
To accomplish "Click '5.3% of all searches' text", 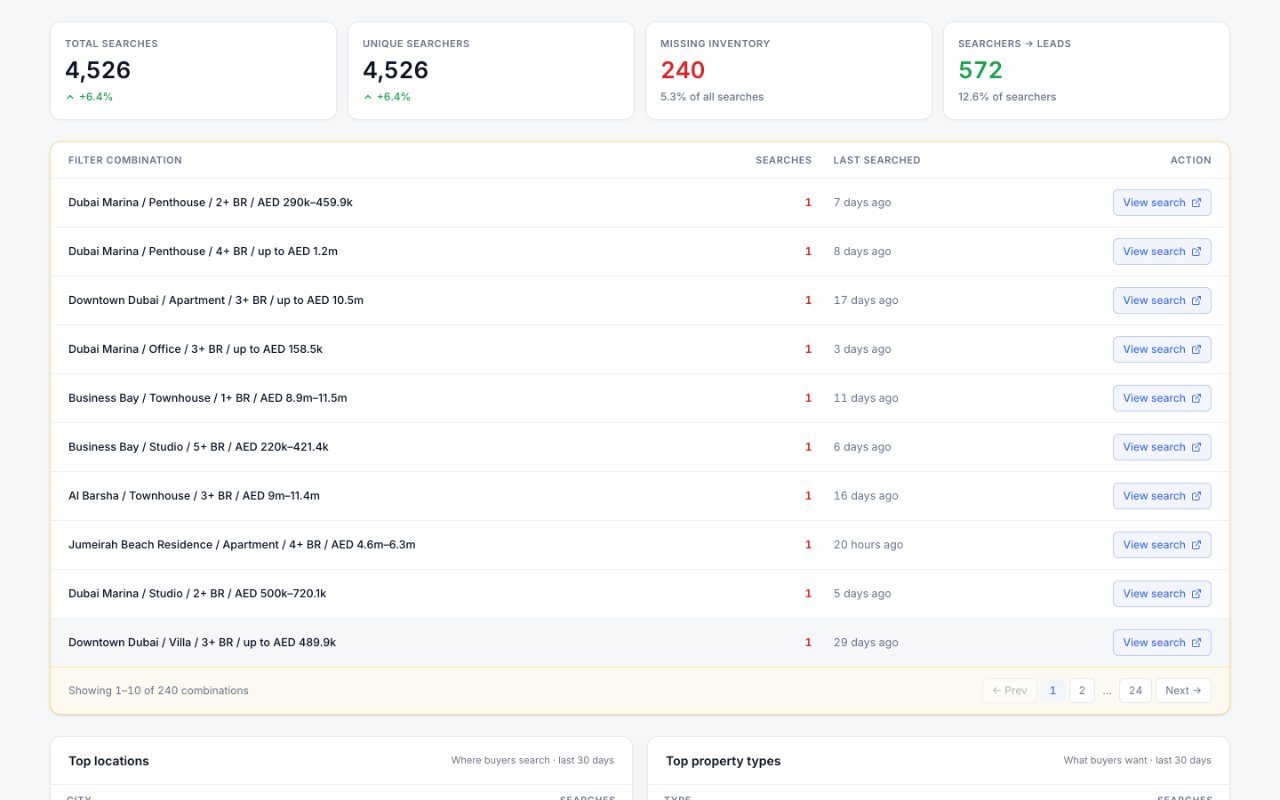I will pyautogui.click(x=712, y=97).
